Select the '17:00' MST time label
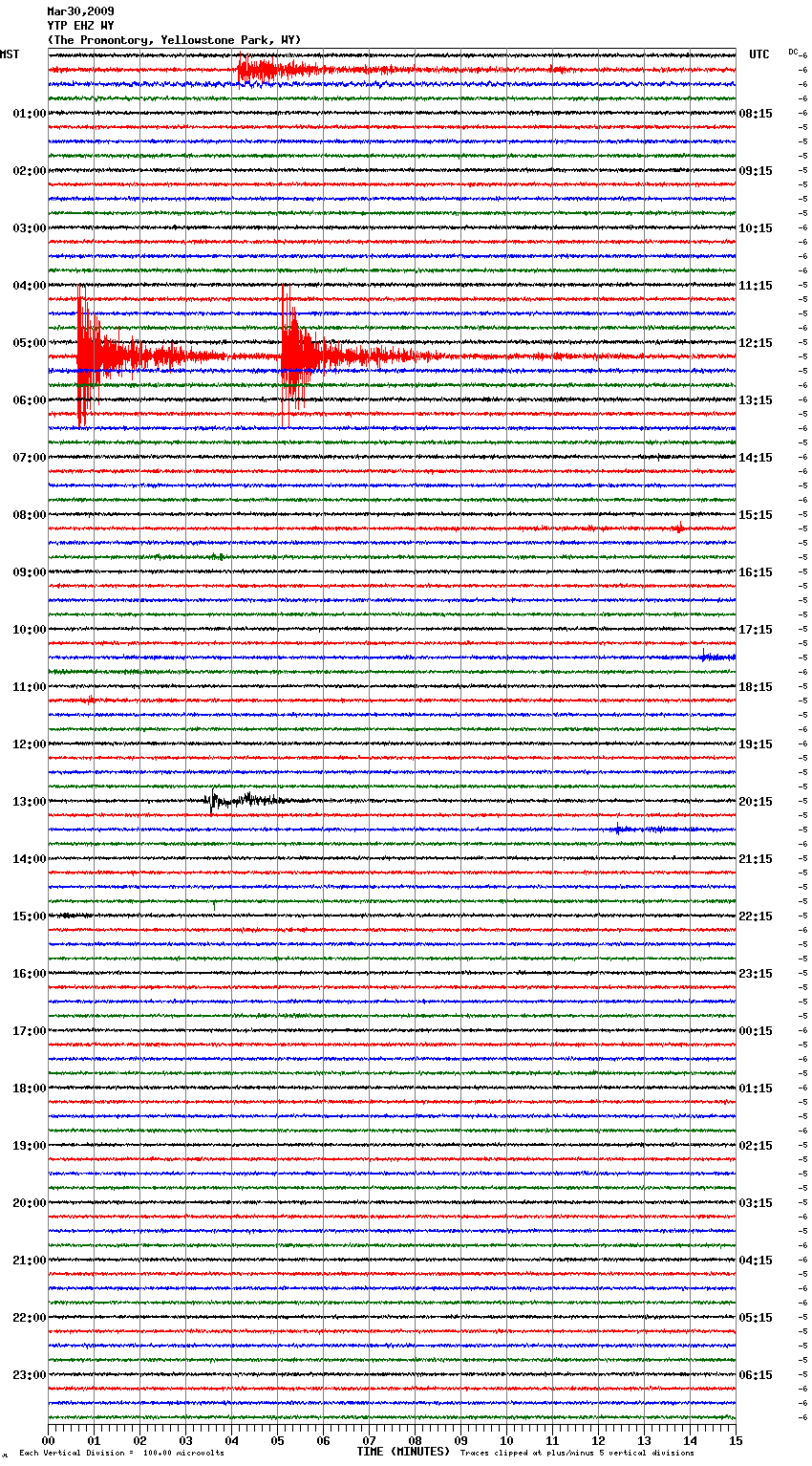The width and height of the screenshot is (812, 1466). 30,1031
